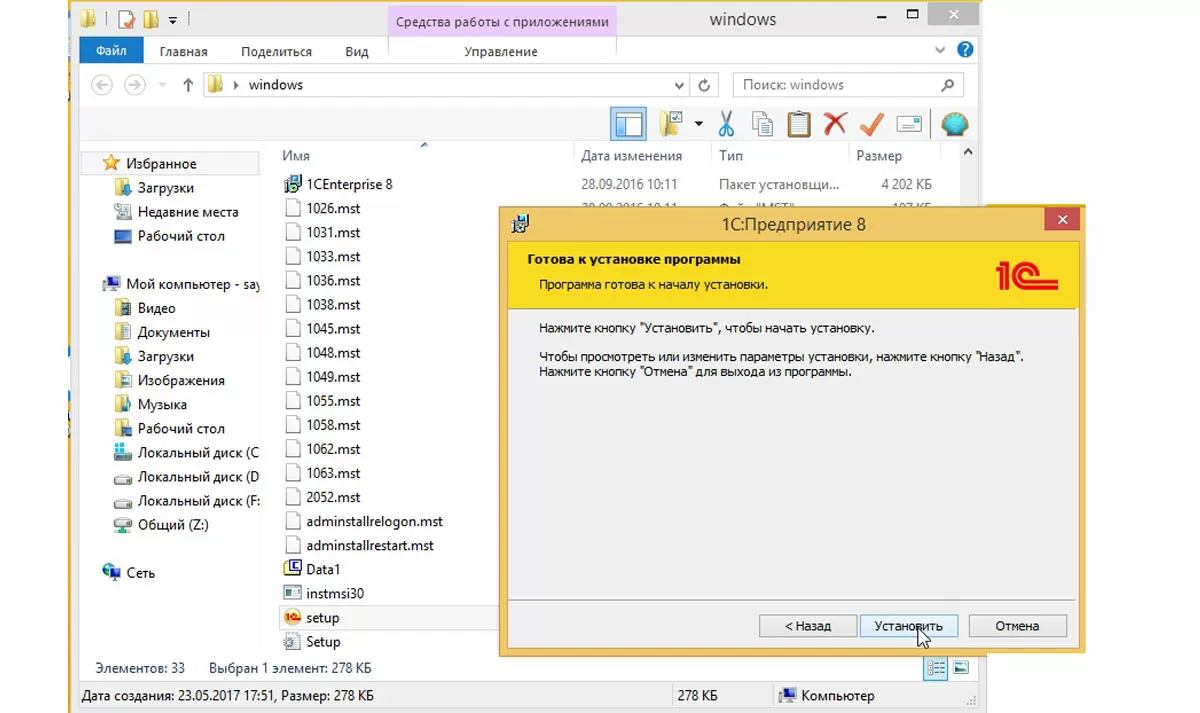Open the first Локальный диск (C drive)

pyautogui.click(x=198, y=452)
